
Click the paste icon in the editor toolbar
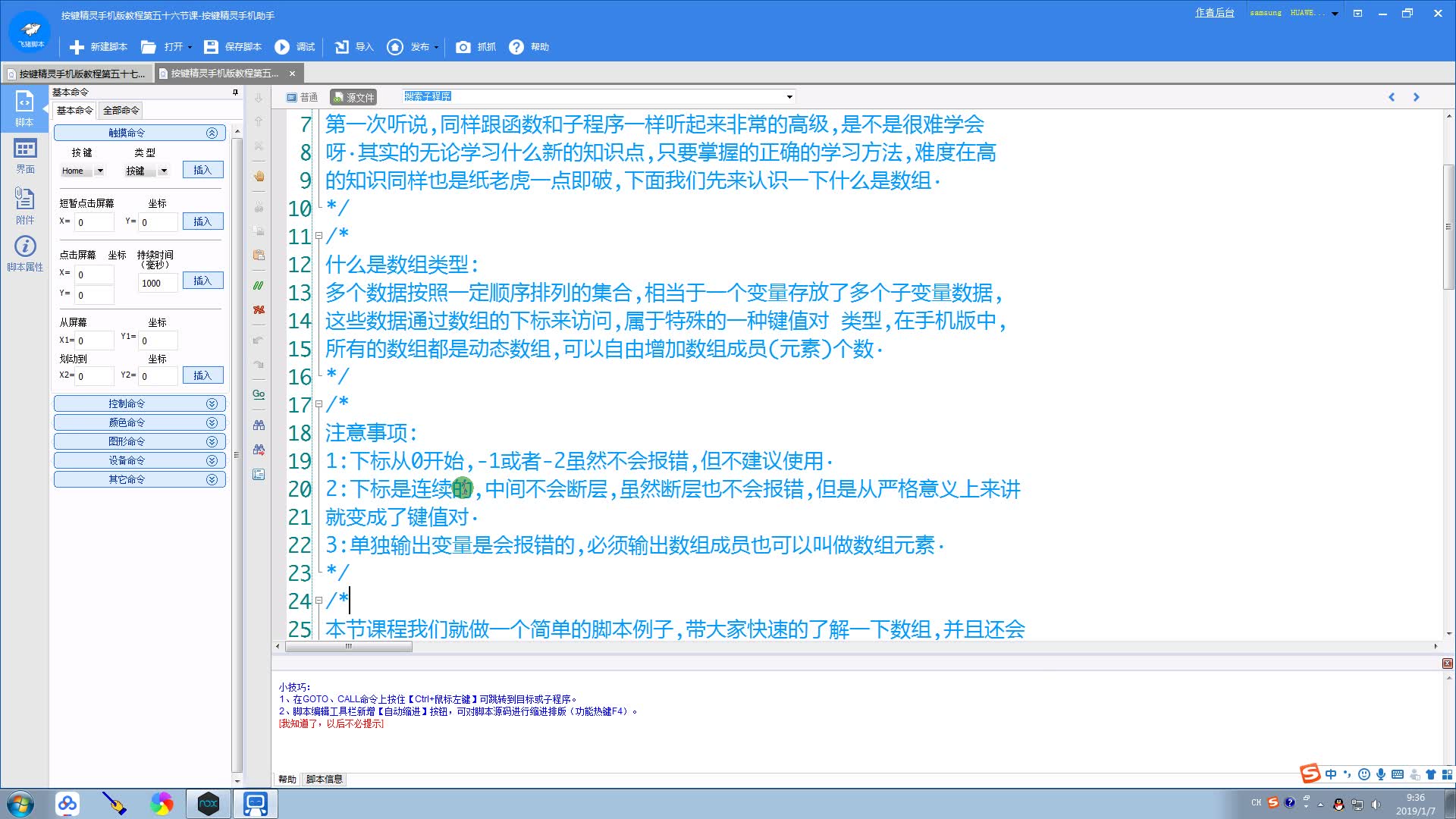pos(259,256)
